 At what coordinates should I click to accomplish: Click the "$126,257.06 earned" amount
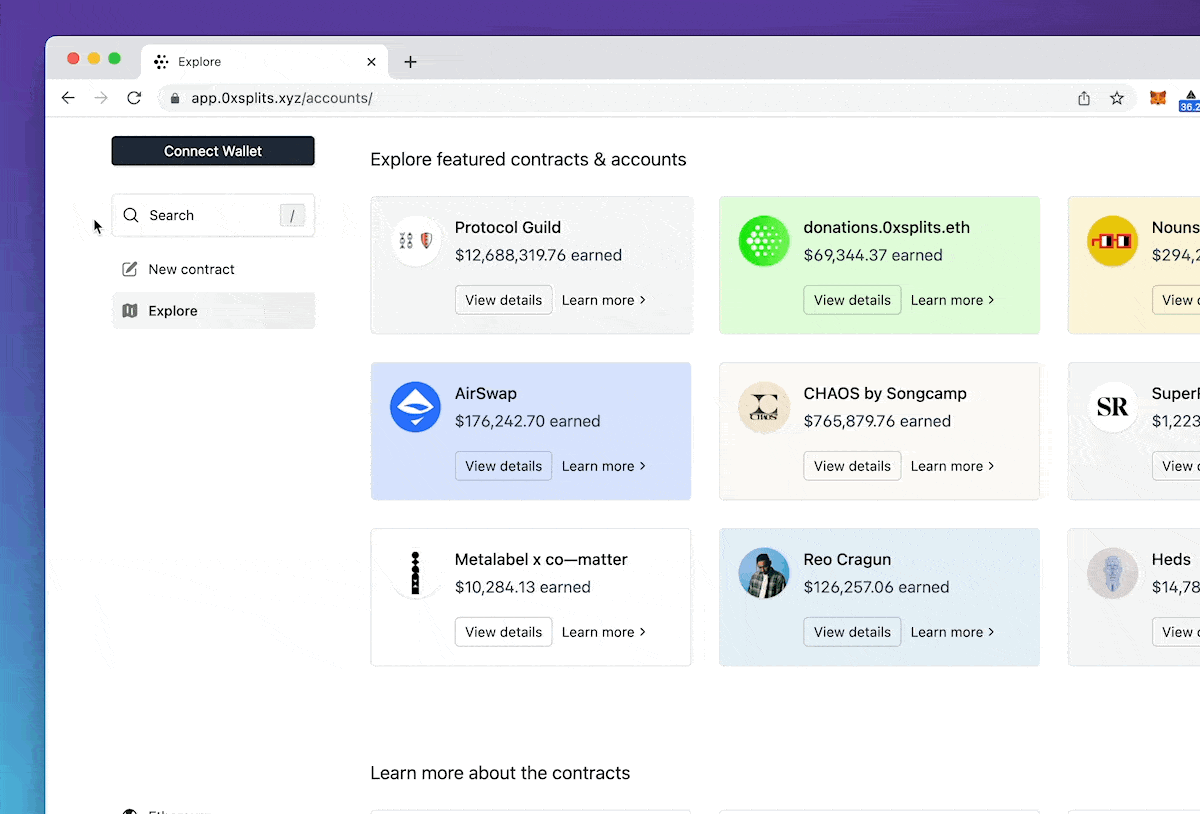pos(877,587)
